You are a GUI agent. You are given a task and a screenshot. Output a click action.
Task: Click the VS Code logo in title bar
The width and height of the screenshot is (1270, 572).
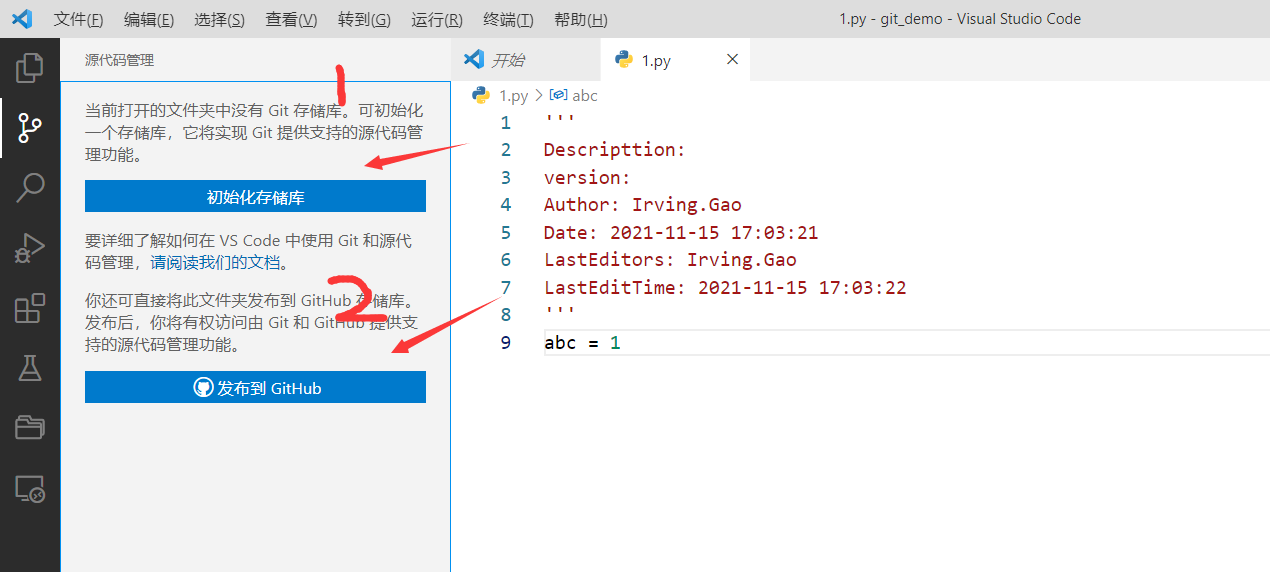click(x=21, y=19)
